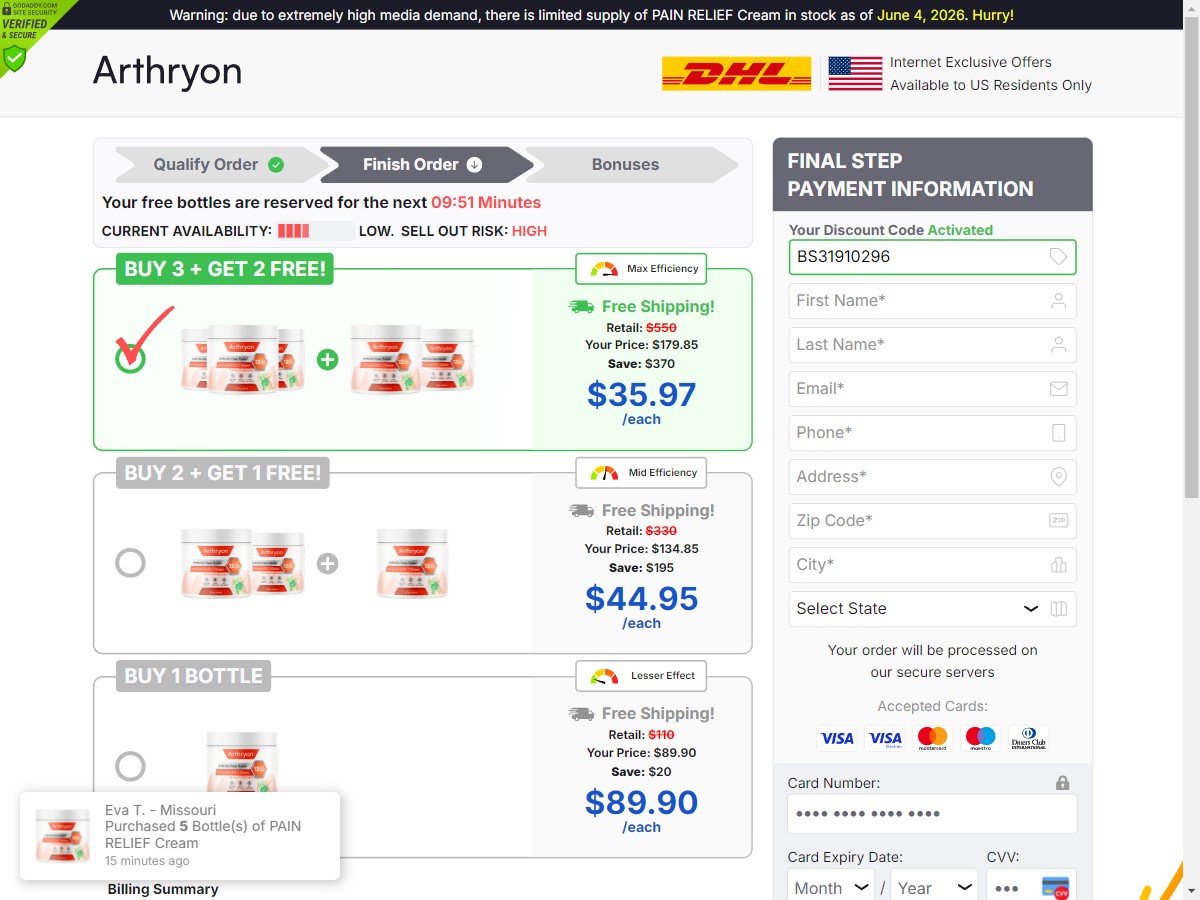Click the BUY 3 + GET 2 FREE! banner
The width and height of the screenshot is (1200, 900).
[x=225, y=269]
